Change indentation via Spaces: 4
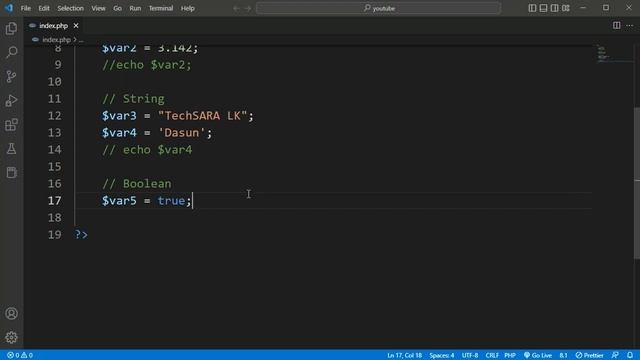 (442, 355)
